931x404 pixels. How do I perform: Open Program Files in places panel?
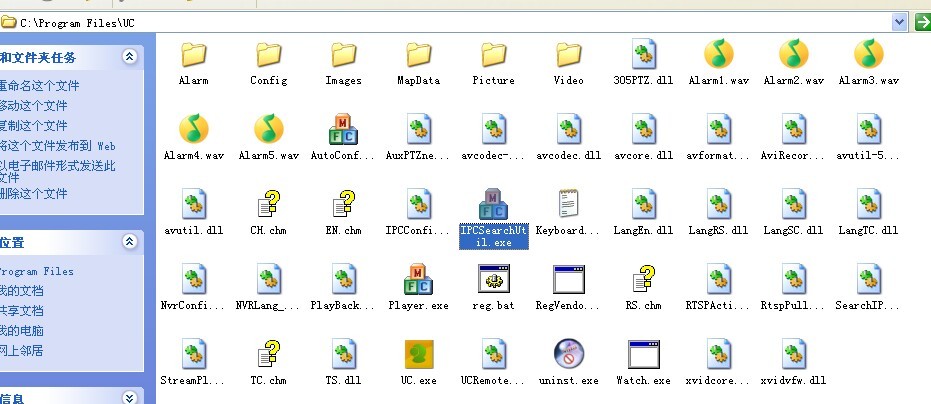pos(36,272)
